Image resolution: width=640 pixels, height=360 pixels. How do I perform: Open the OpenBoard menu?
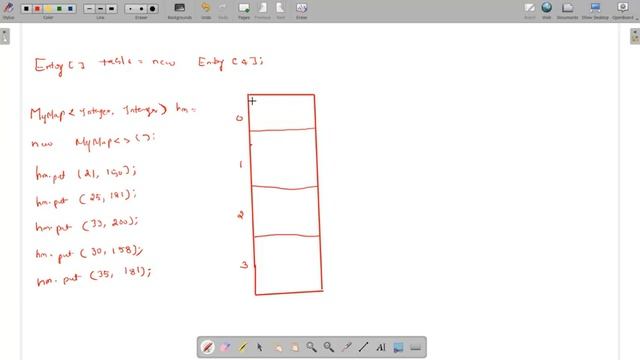pyautogui.click(x=623, y=10)
